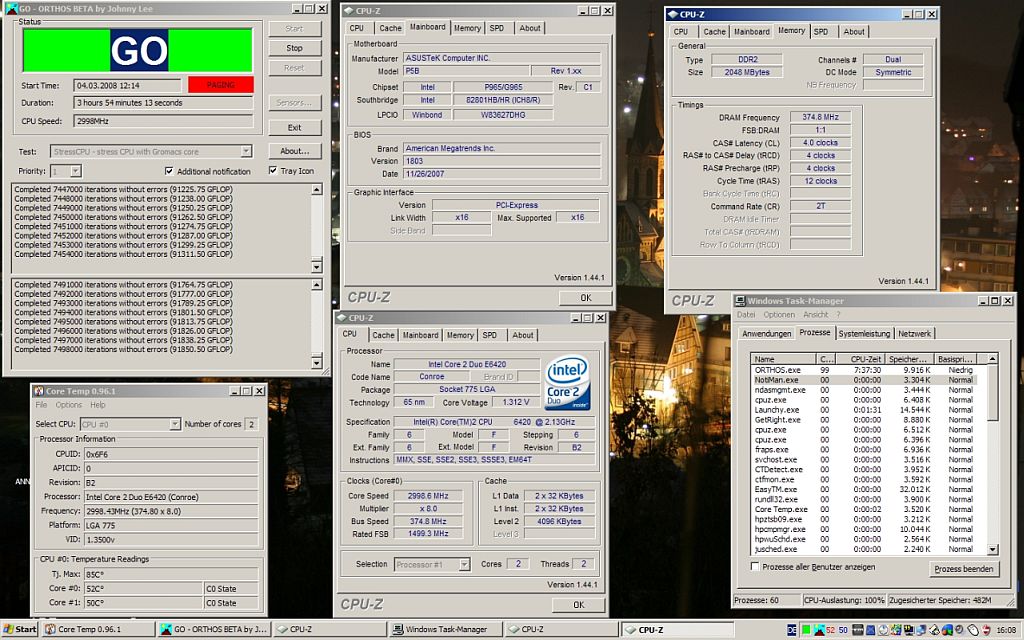Open the Help menu in Core Temp
The width and height of the screenshot is (1024, 640).
coord(98,405)
